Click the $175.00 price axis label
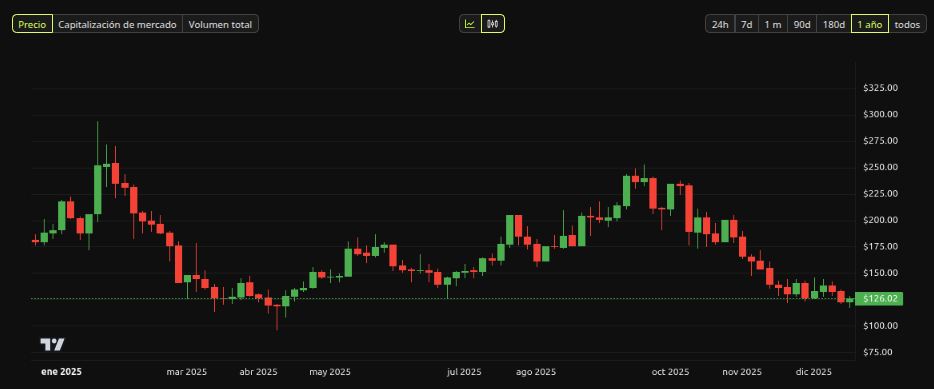This screenshot has width=934, height=389. (880, 246)
